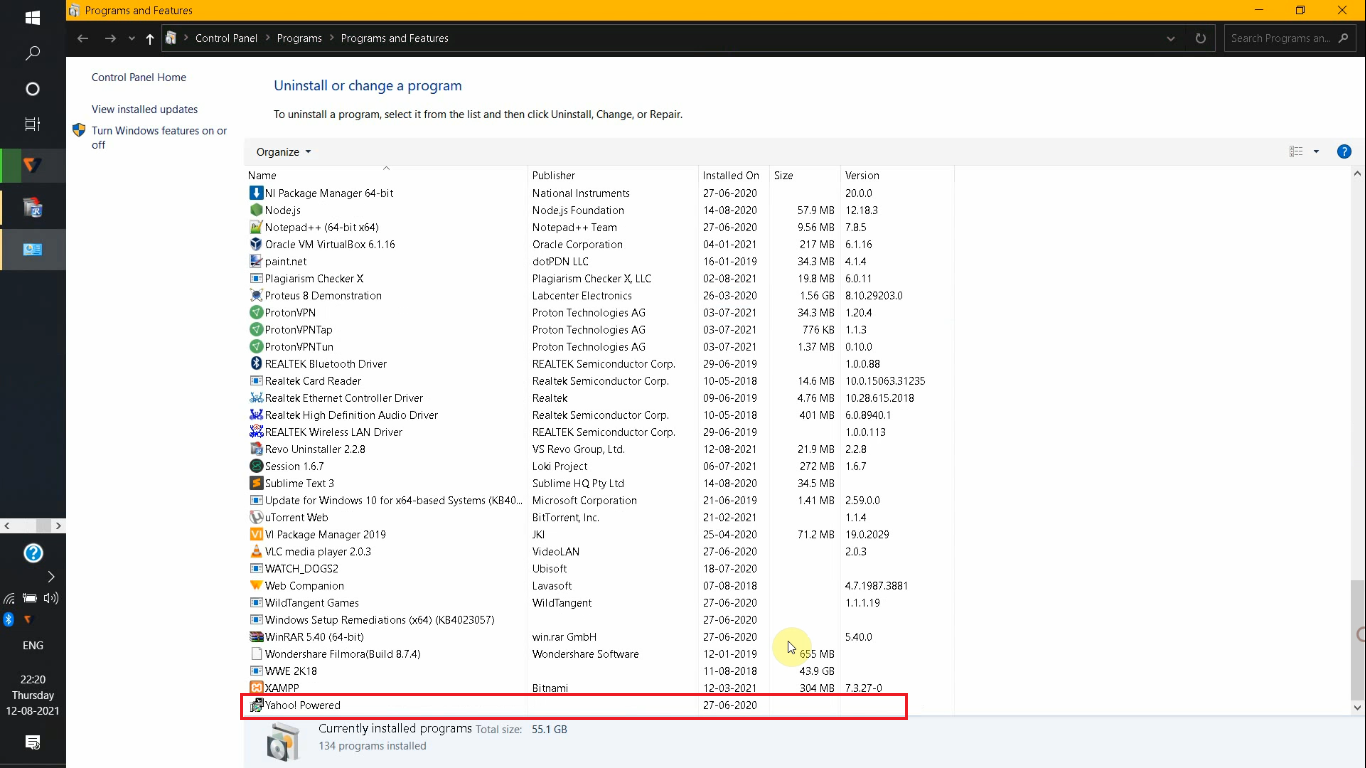Viewport: 1366px width, 768px height.
Task: Open the Help question mark icon
Action: coord(1344,151)
